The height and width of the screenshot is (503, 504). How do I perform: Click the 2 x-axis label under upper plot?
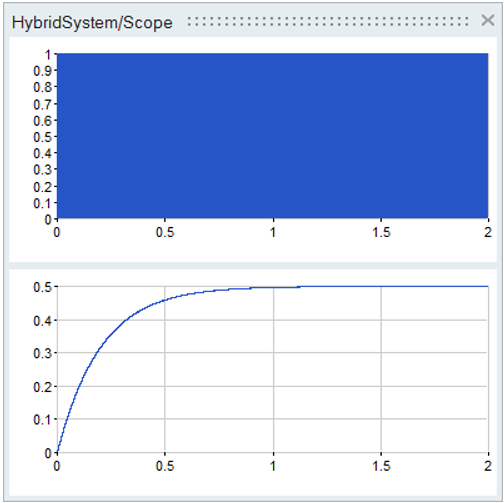point(488,232)
